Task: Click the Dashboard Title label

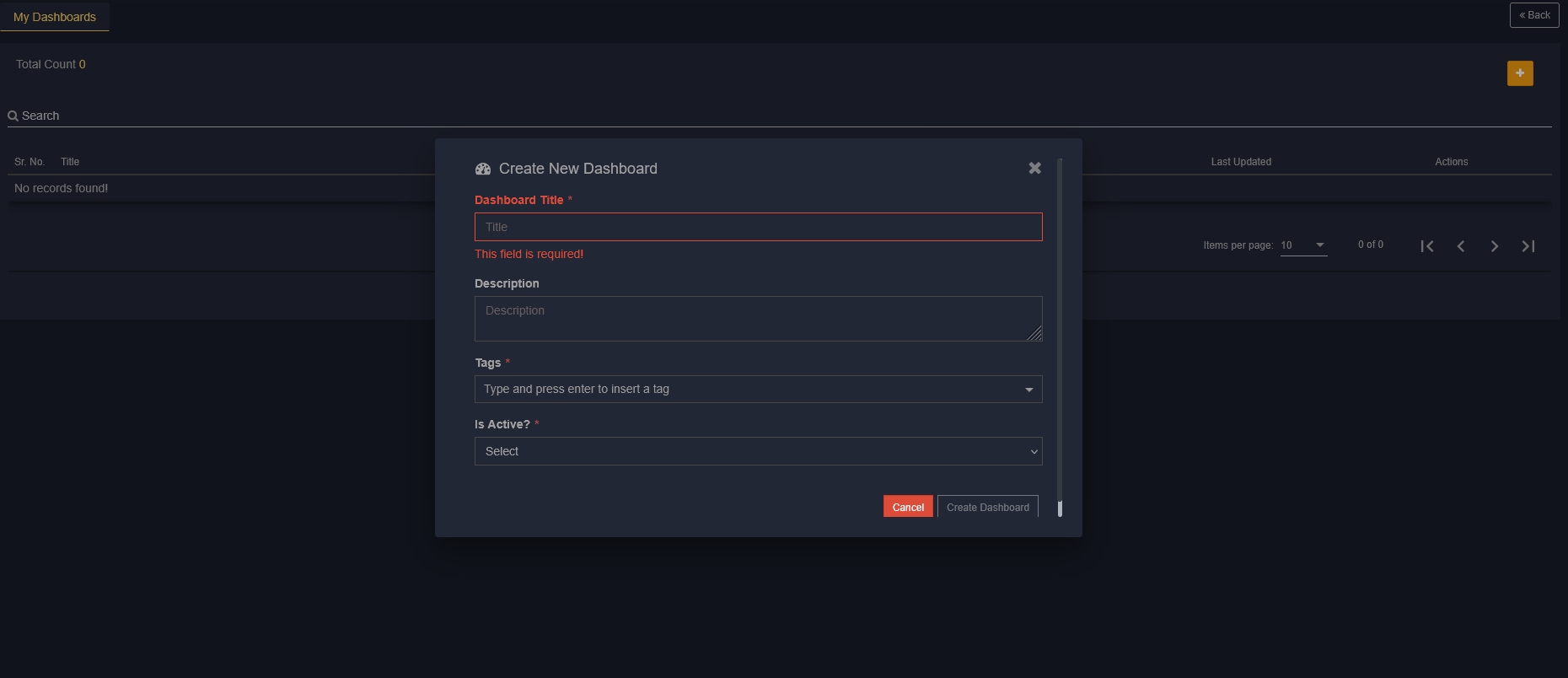Action: (x=518, y=200)
